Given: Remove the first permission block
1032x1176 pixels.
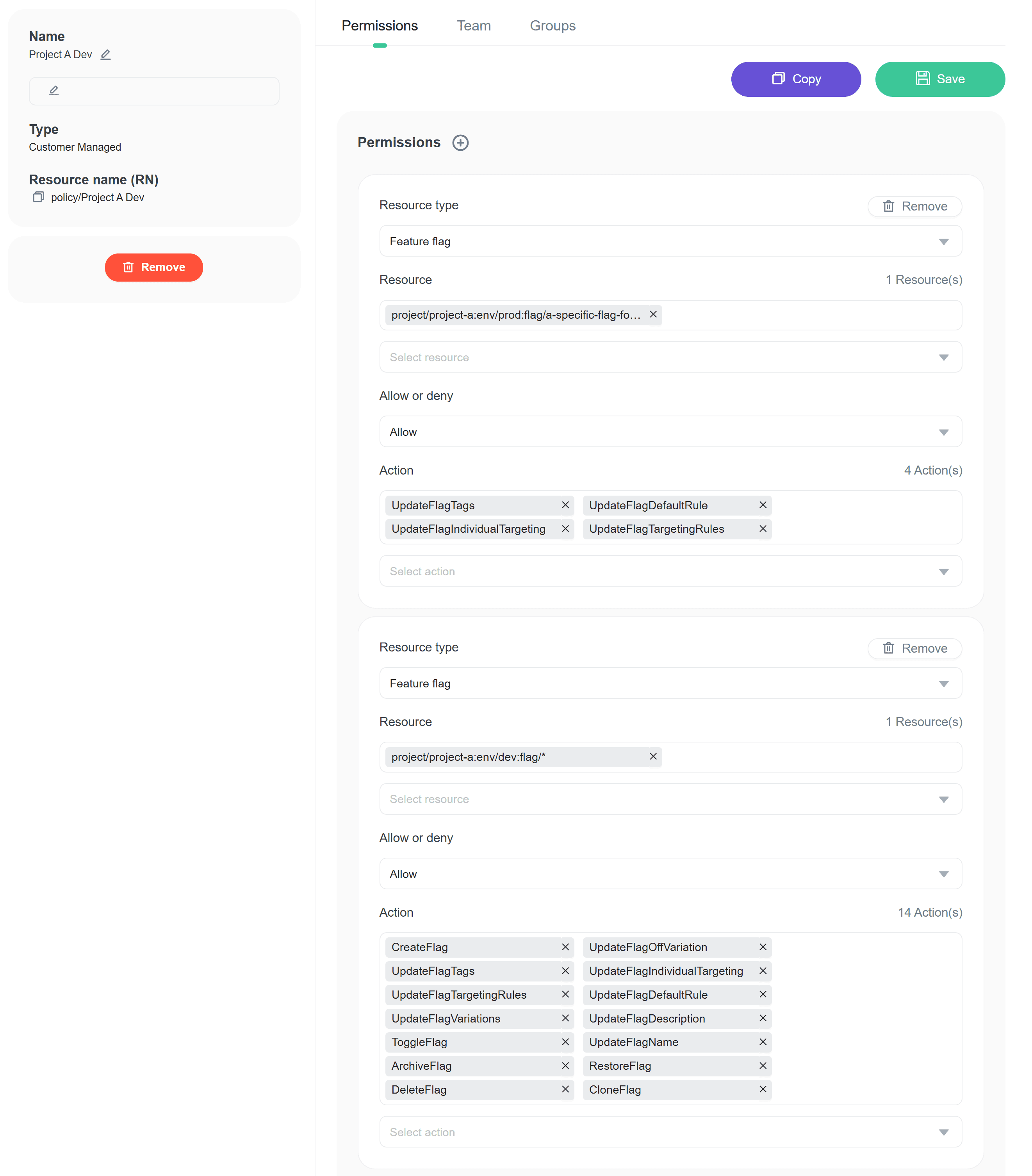Looking at the screenshot, I should [x=914, y=207].
